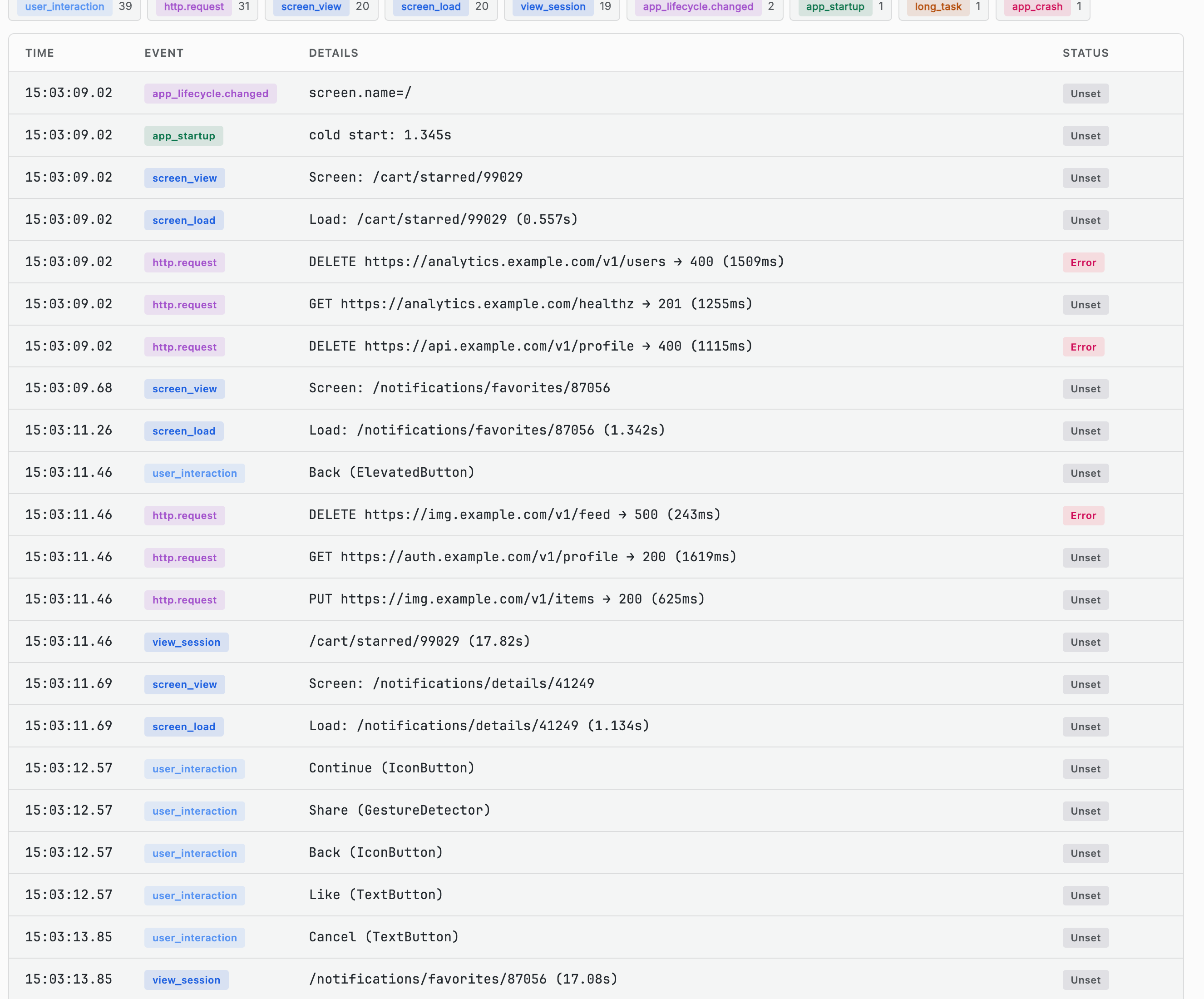Select '/notifications/favorites/87056 (17.08s)' session row

click(x=596, y=979)
